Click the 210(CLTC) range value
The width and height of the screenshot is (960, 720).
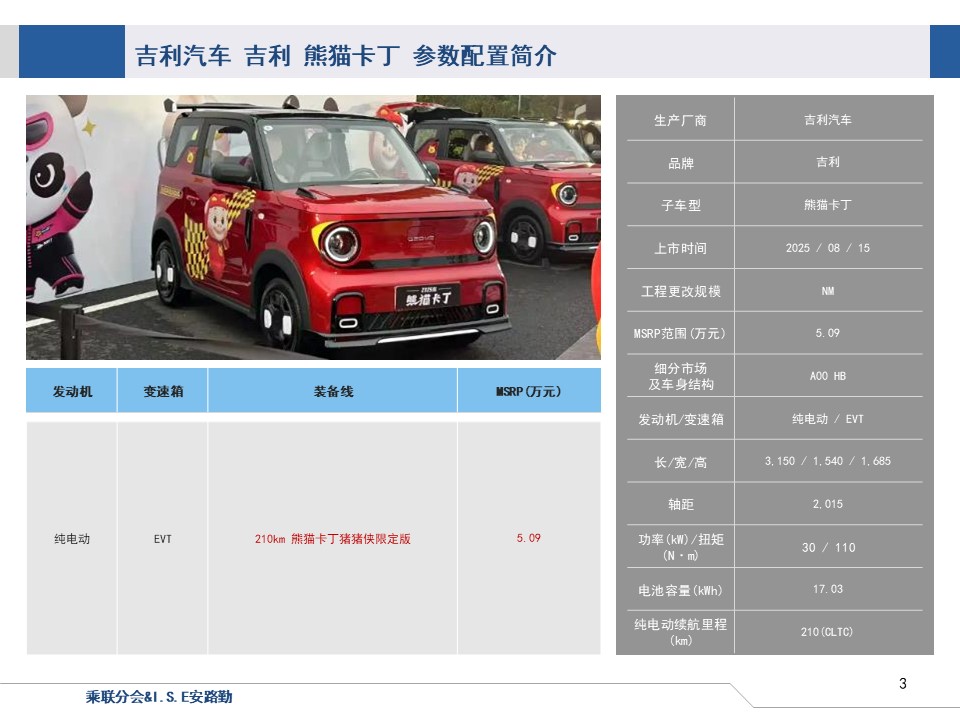(x=827, y=632)
